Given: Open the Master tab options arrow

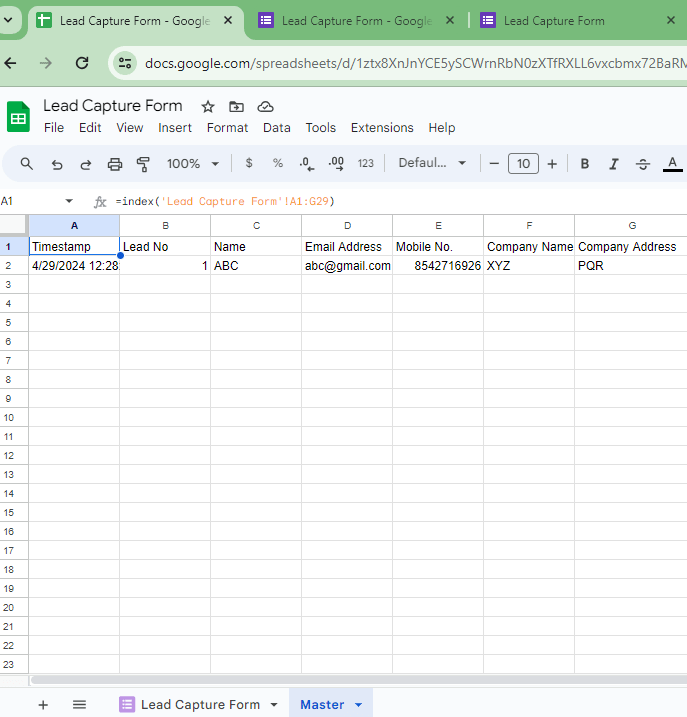Looking at the screenshot, I should point(359,705).
